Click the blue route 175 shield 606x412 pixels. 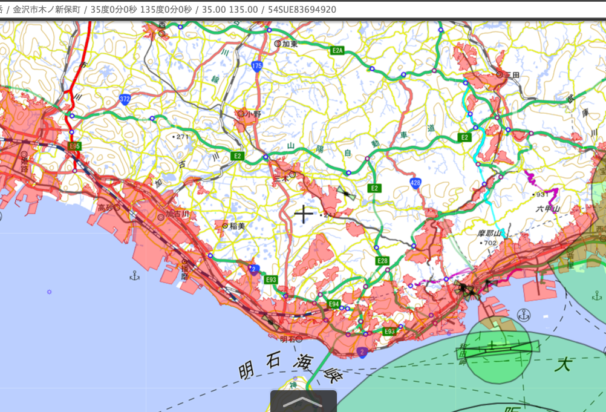(x=257, y=66)
